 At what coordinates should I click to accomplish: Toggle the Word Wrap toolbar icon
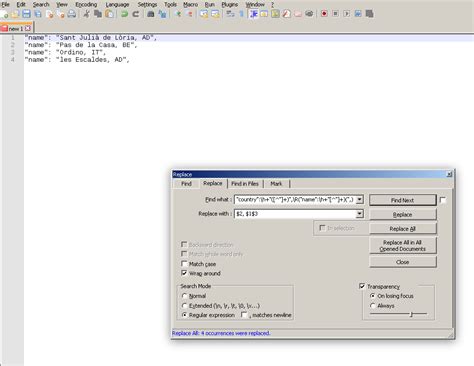(230, 14)
